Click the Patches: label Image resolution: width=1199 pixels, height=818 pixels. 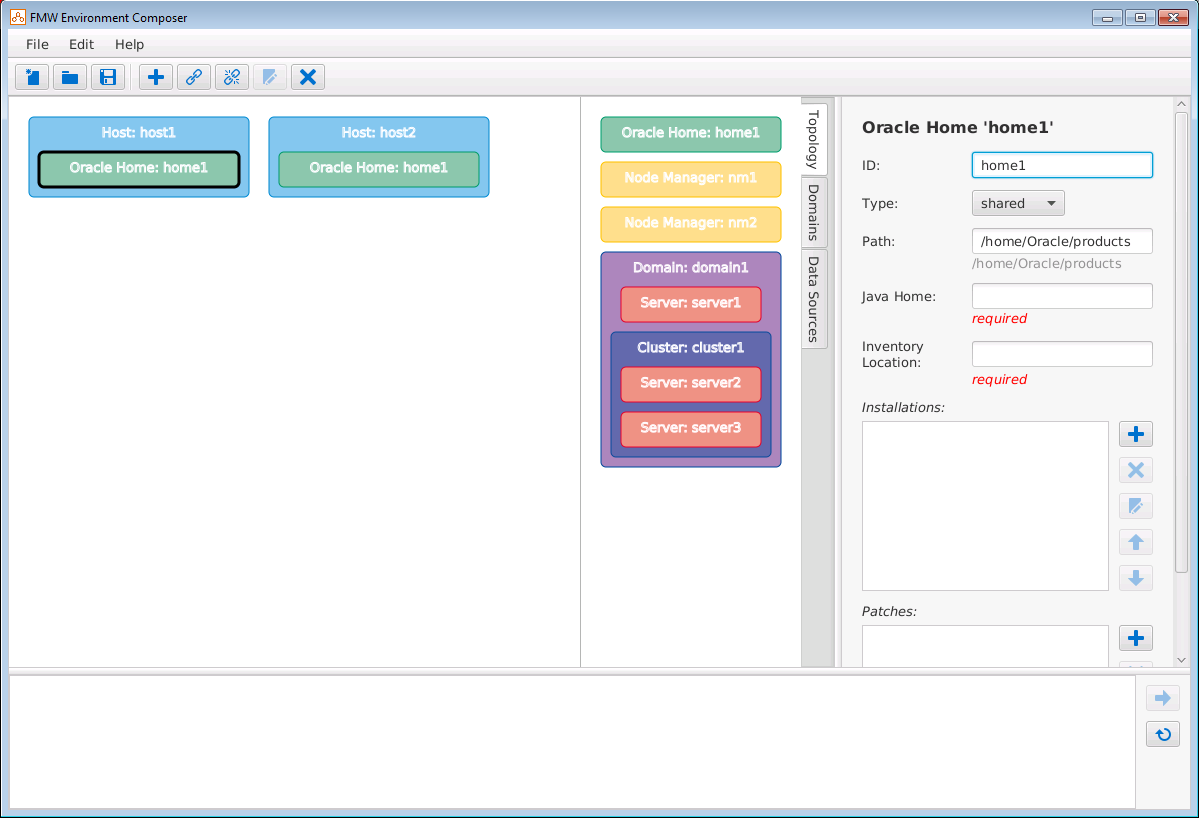[x=889, y=612]
